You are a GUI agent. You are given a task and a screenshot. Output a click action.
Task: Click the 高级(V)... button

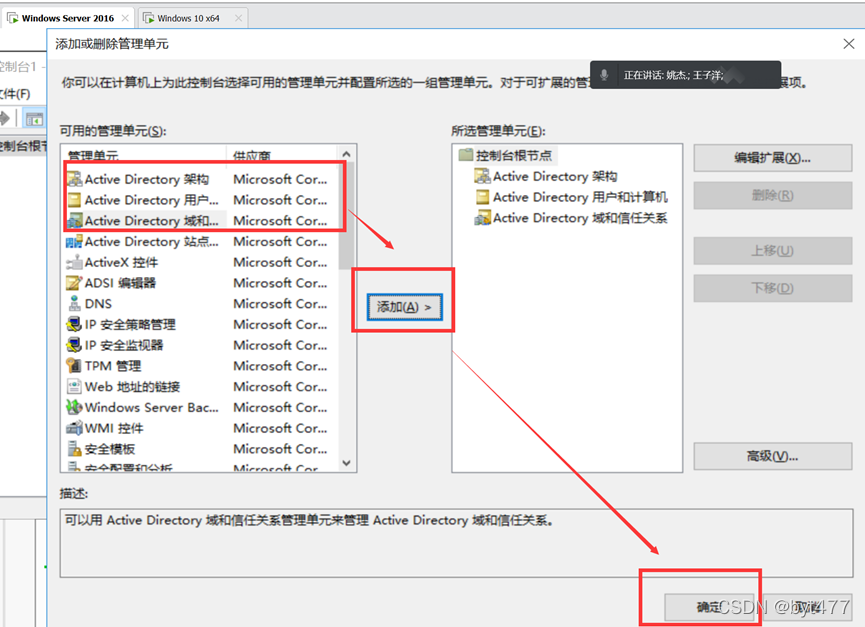pyautogui.click(x=772, y=456)
